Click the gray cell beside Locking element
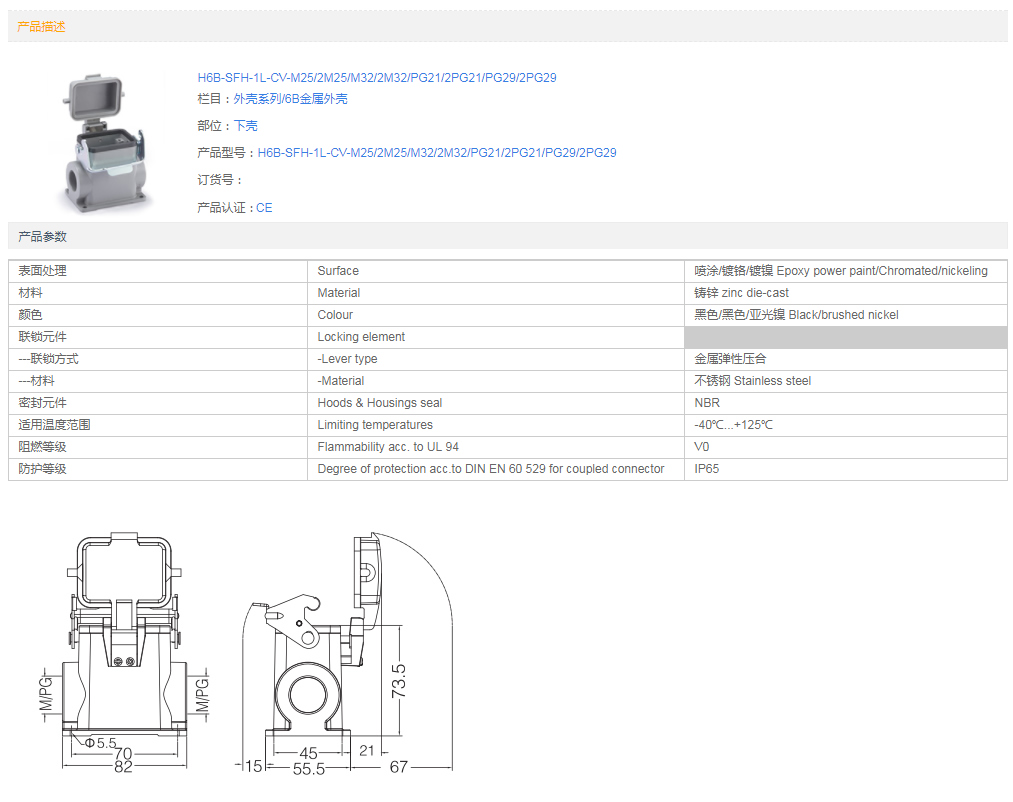The height and width of the screenshot is (802, 1013). [845, 337]
